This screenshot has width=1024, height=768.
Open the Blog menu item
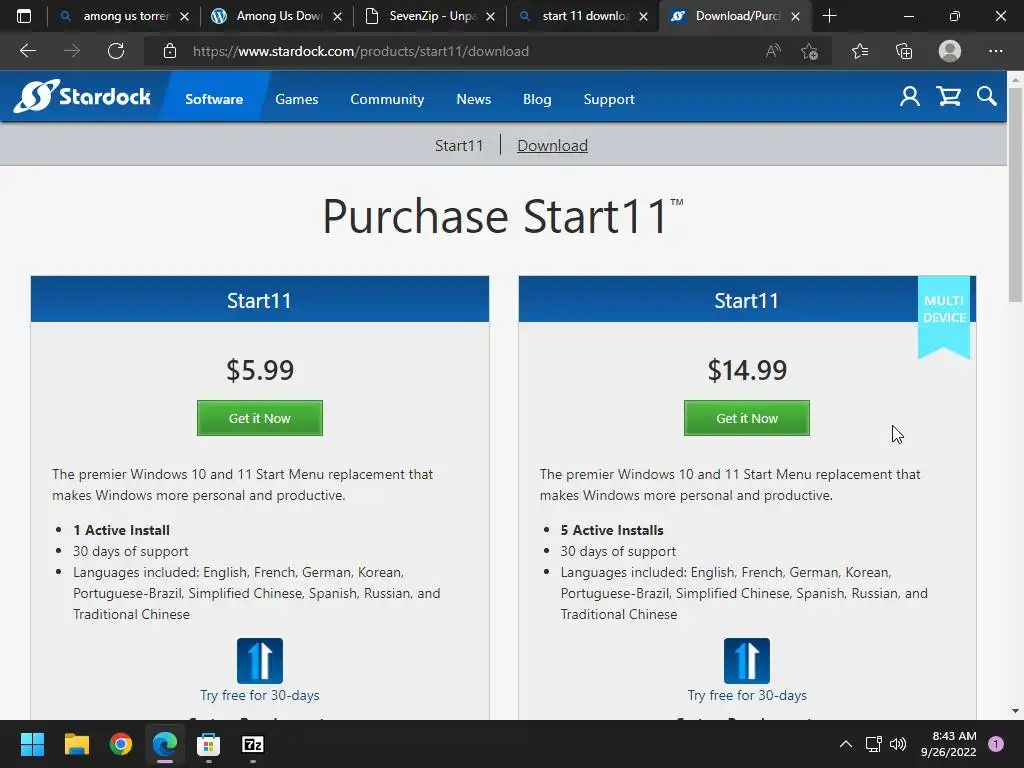537,99
